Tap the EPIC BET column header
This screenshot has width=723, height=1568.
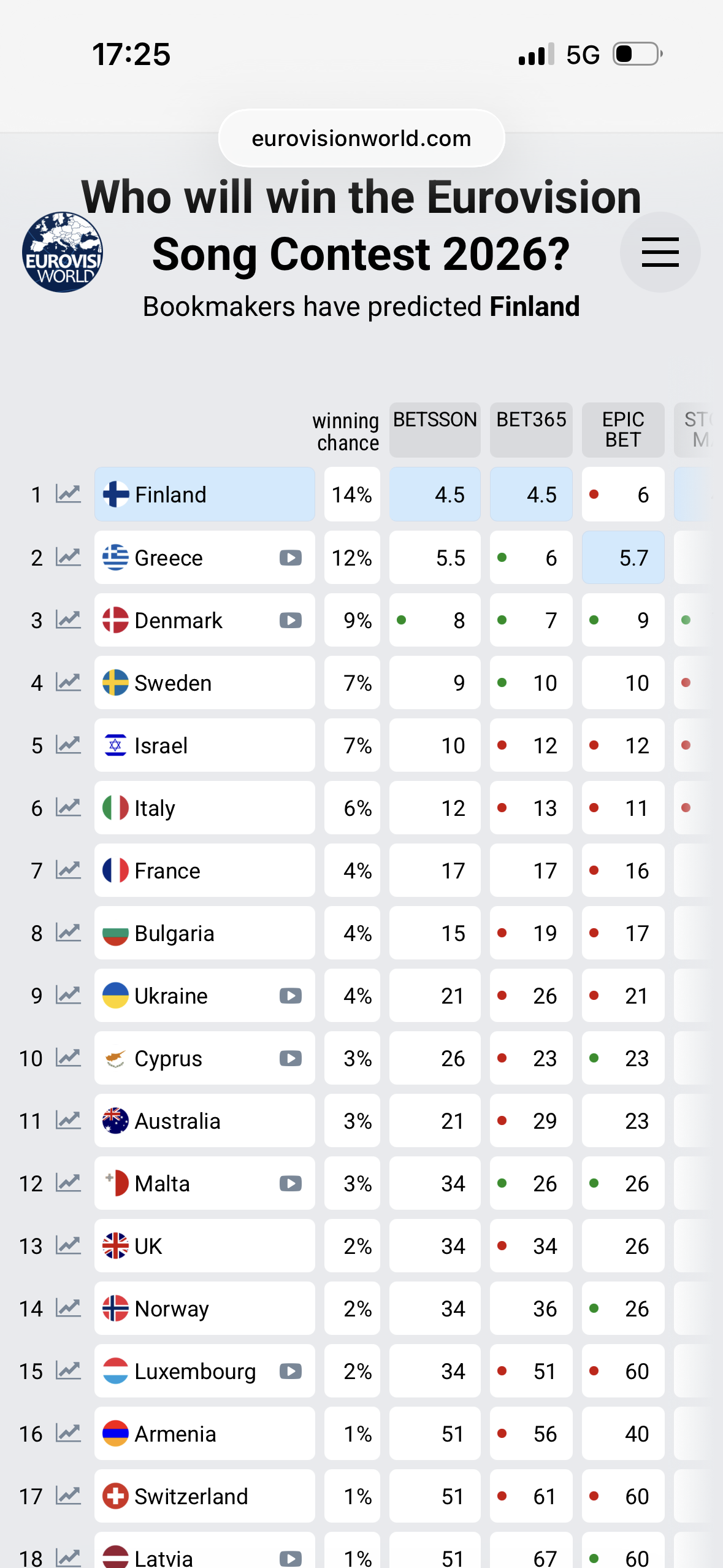point(623,429)
